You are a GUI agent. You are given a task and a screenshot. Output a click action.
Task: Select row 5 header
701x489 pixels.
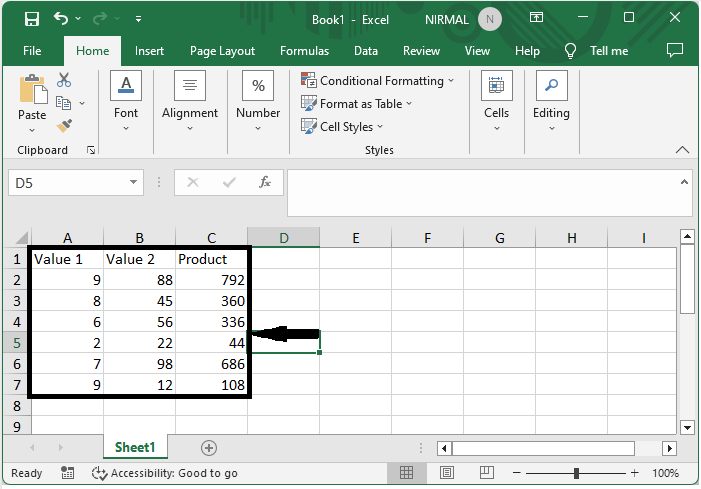point(17,343)
